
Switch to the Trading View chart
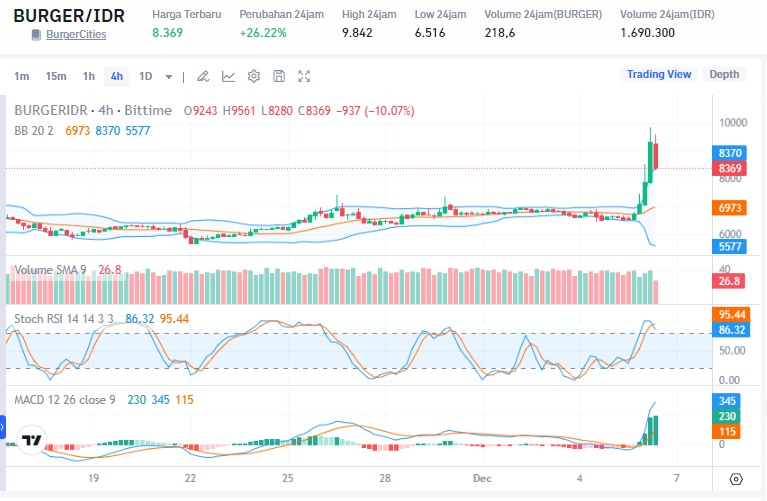pos(659,74)
